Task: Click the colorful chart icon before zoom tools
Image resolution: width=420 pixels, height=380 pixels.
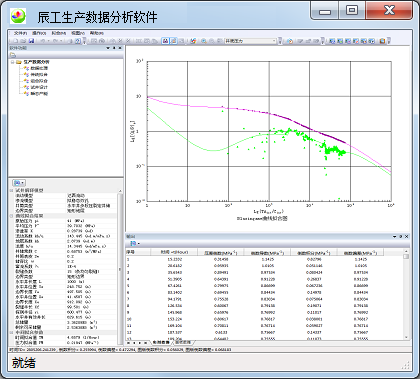Action: [x=193, y=41]
